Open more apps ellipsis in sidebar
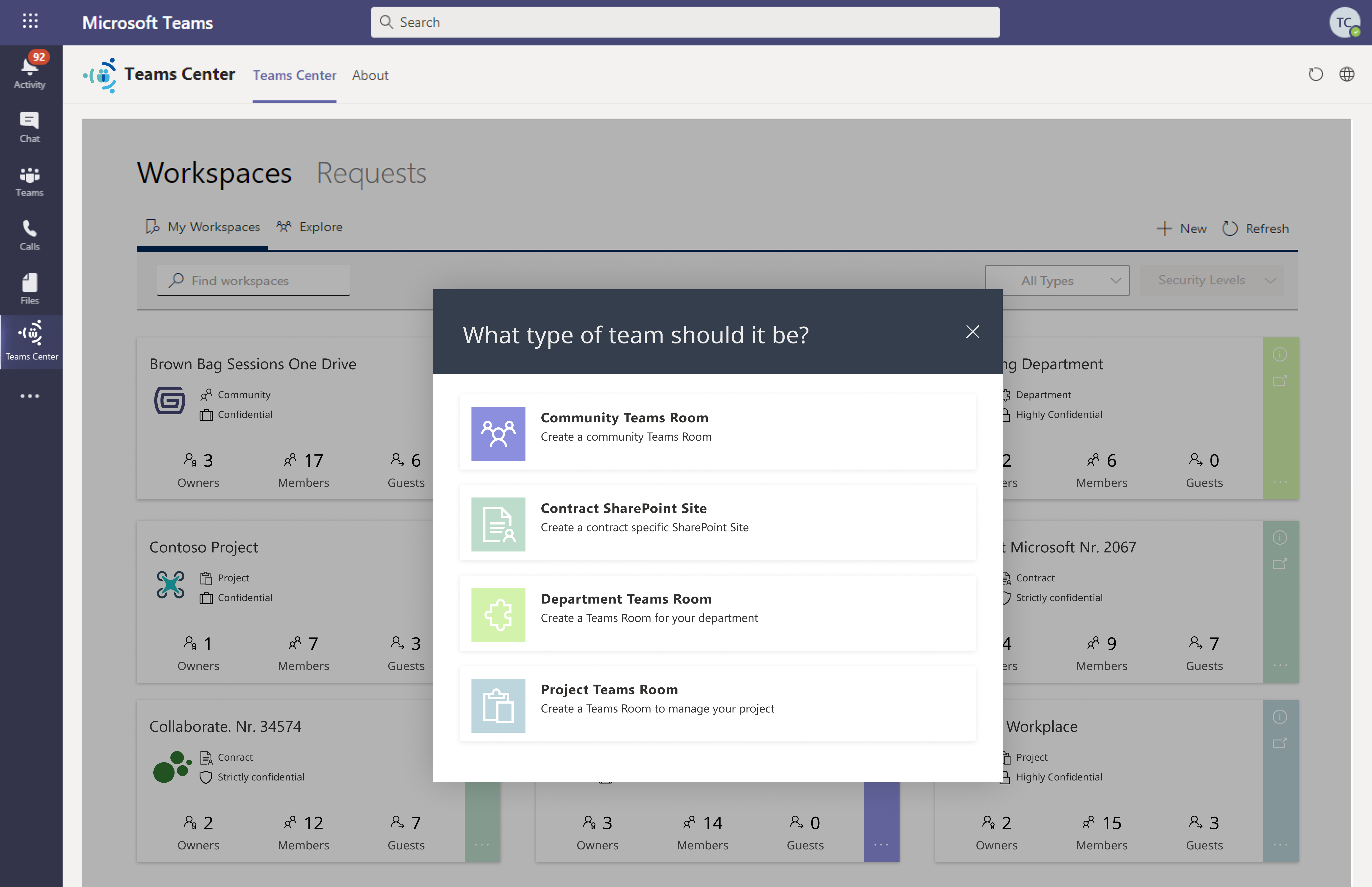Viewport: 1372px width, 887px height. click(x=30, y=396)
